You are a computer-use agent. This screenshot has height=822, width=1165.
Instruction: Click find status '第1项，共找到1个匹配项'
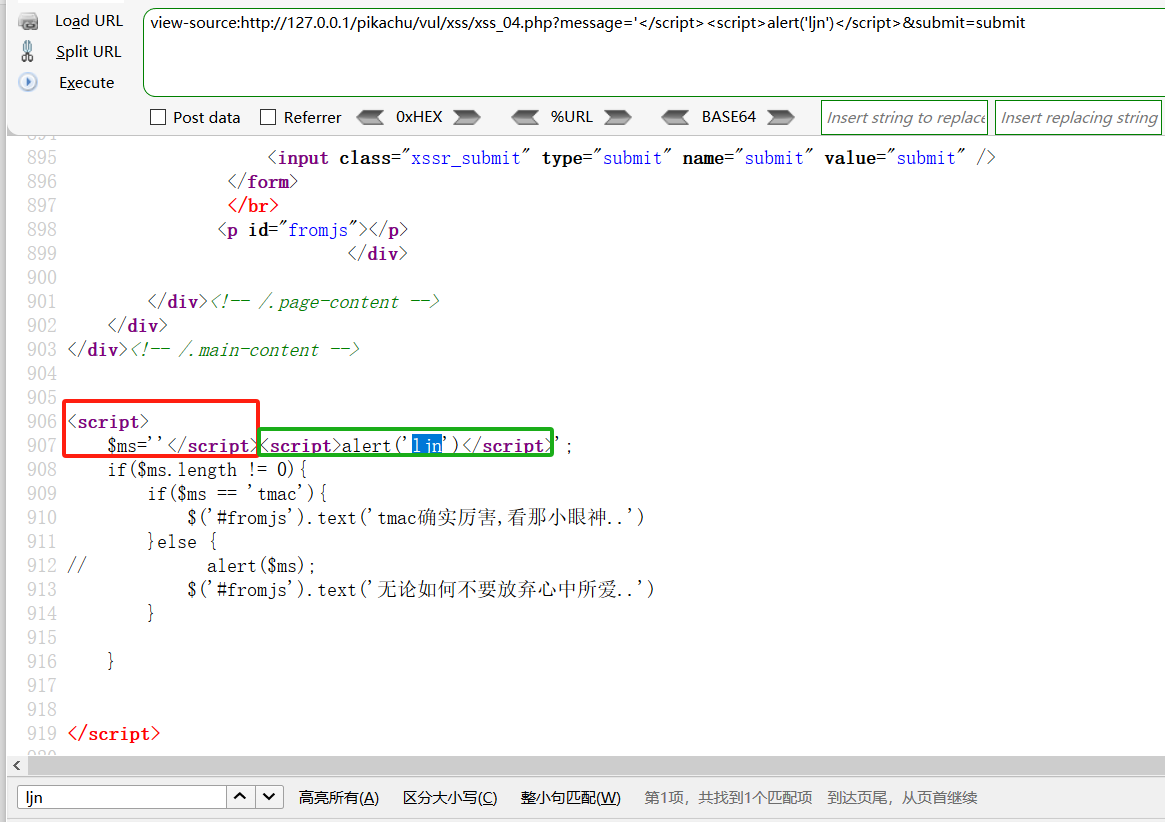[728, 797]
